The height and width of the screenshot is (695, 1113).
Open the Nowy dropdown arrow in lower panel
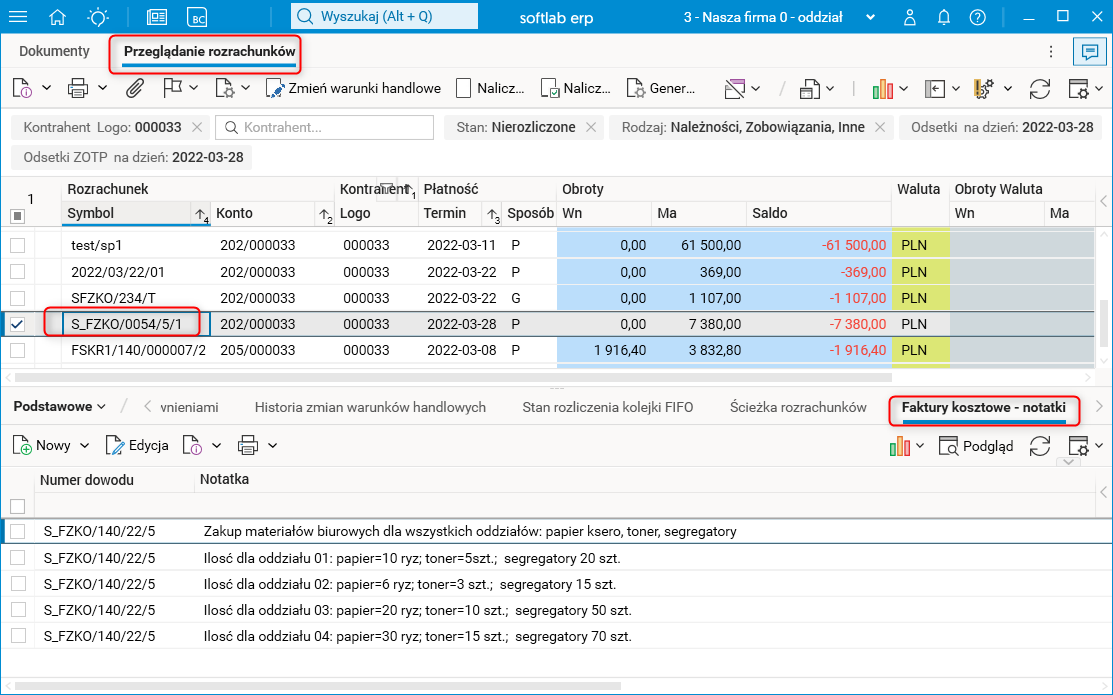coord(84,445)
